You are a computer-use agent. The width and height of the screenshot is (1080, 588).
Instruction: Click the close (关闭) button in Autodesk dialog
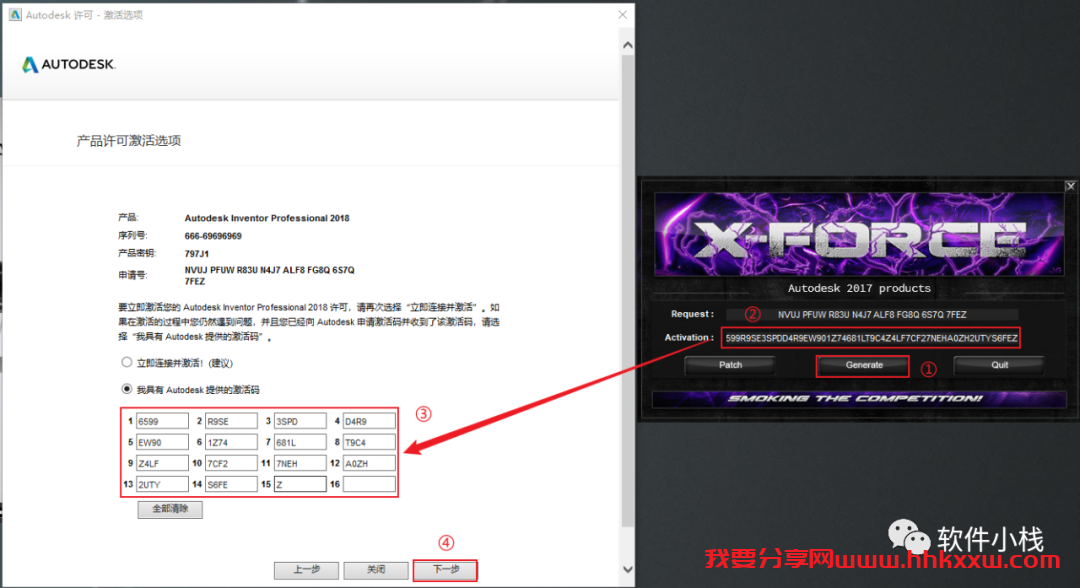click(x=376, y=570)
